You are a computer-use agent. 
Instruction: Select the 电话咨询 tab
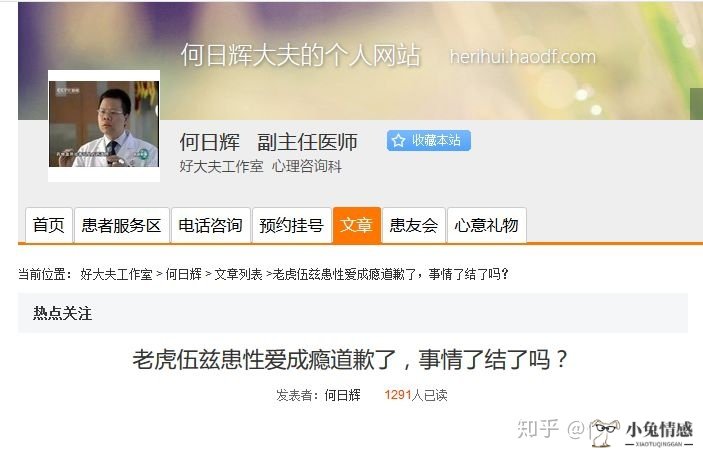[211, 225]
